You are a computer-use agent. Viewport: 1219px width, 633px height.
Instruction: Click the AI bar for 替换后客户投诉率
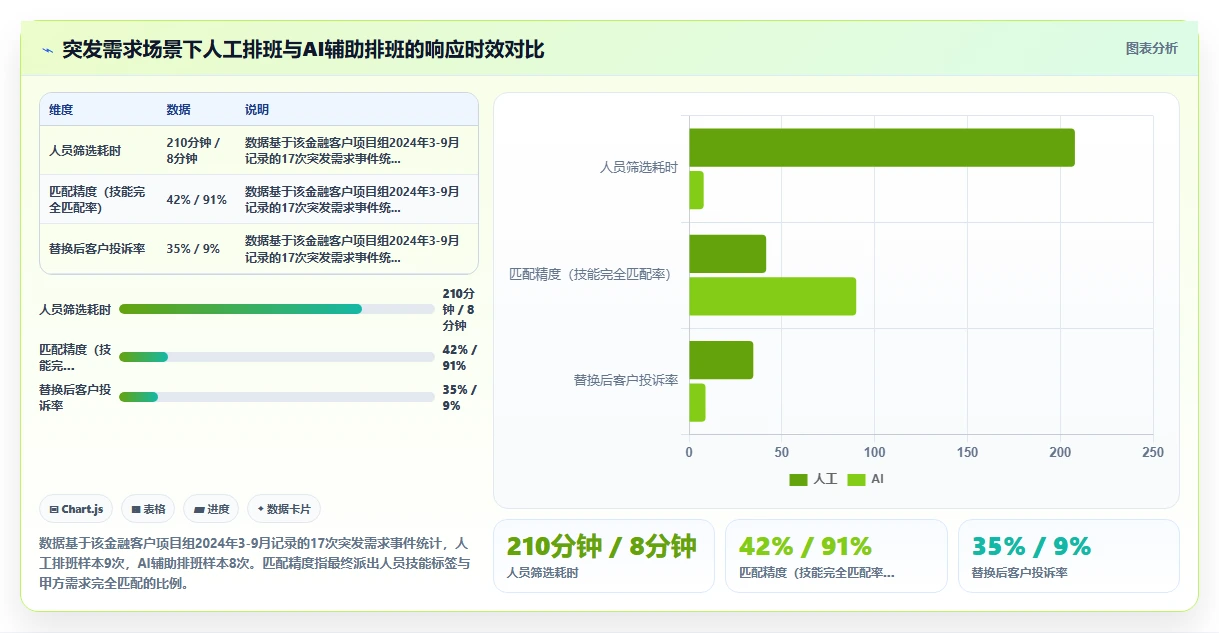pos(697,402)
